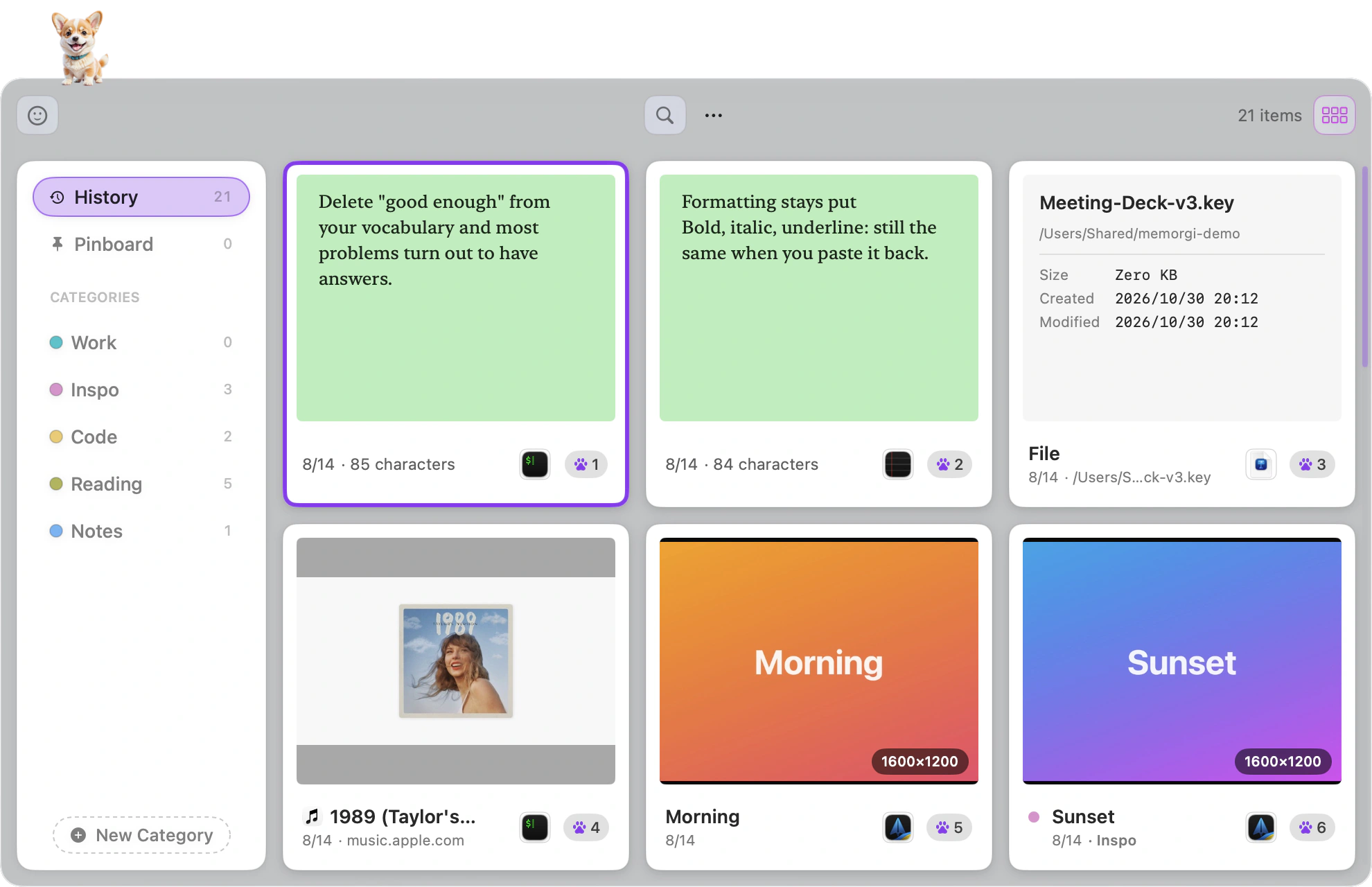The height and width of the screenshot is (887, 1372).
Task: Click the corgi mascot icon
Action: 79,47
